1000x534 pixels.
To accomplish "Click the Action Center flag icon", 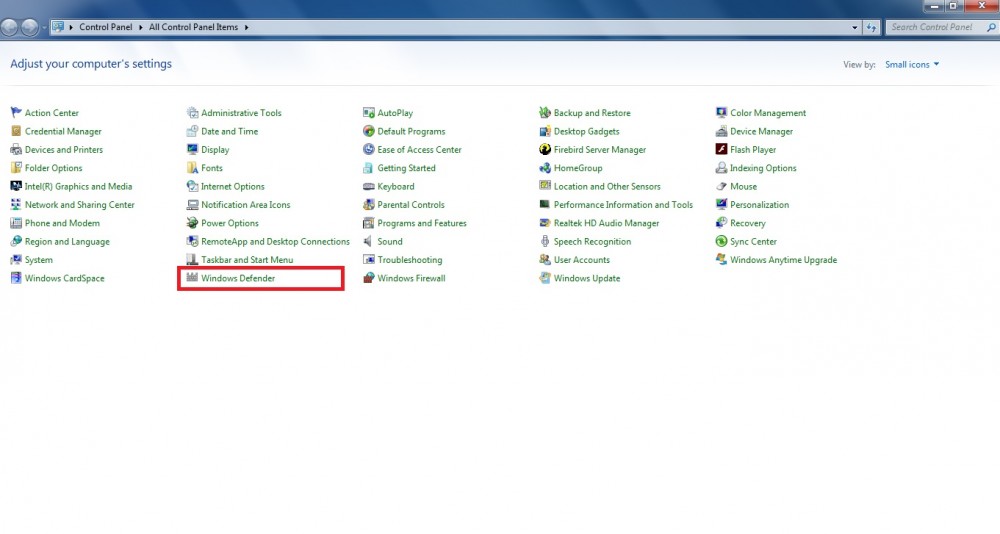I will [16, 113].
